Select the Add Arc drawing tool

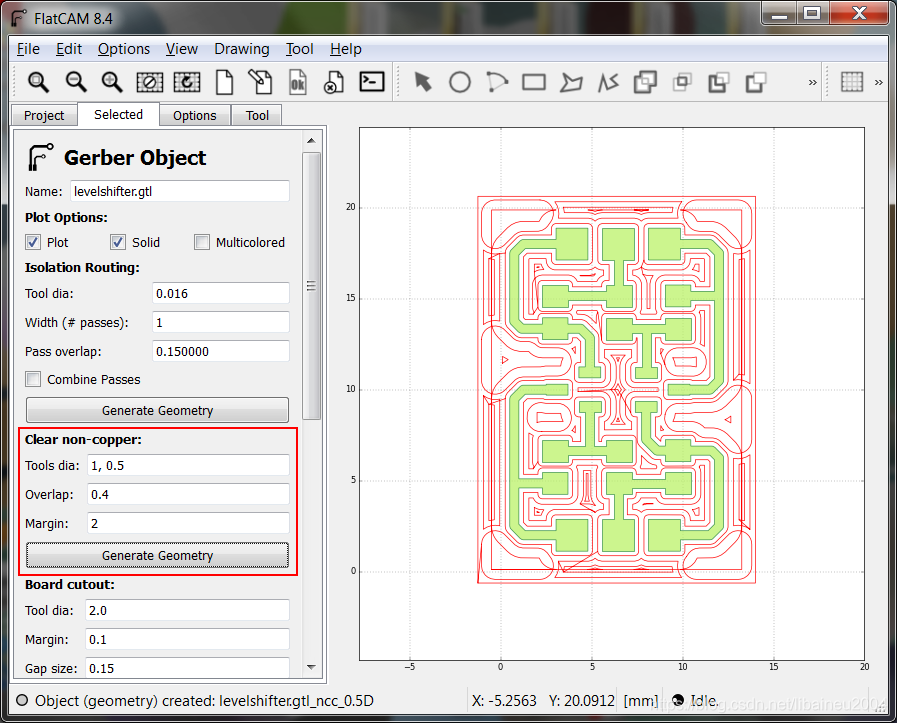(497, 82)
